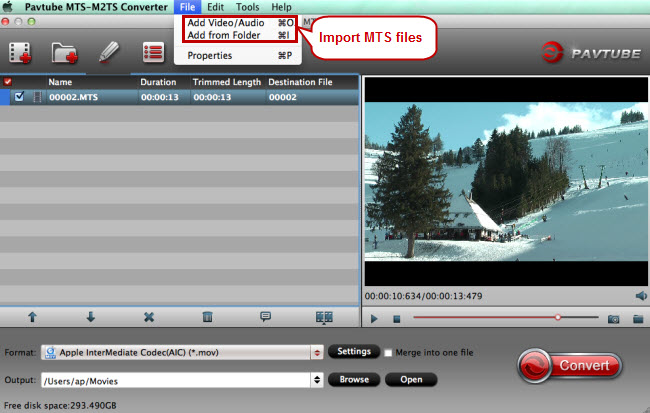Mute the preview volume speaker icon
Screen dimensions: 650x413
[x=641, y=296]
